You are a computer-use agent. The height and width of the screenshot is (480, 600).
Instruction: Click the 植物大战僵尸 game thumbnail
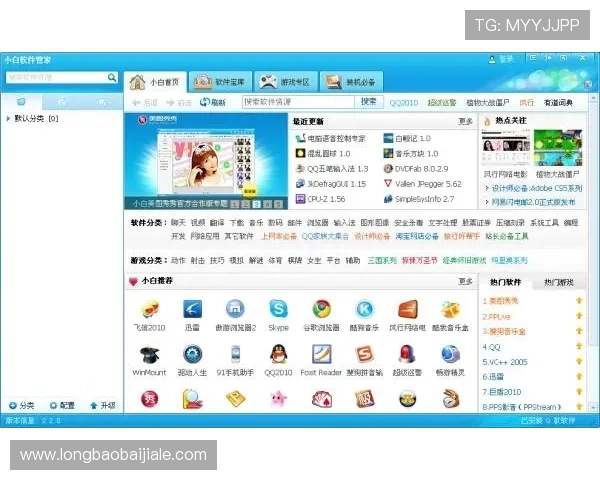coord(558,148)
